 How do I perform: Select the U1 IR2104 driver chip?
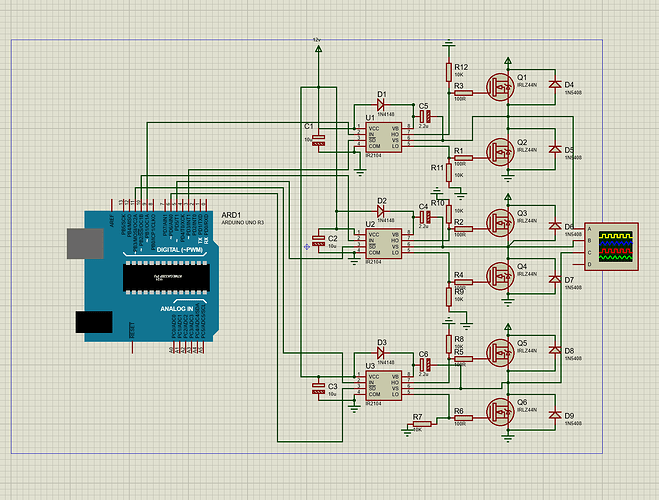pos(384,138)
